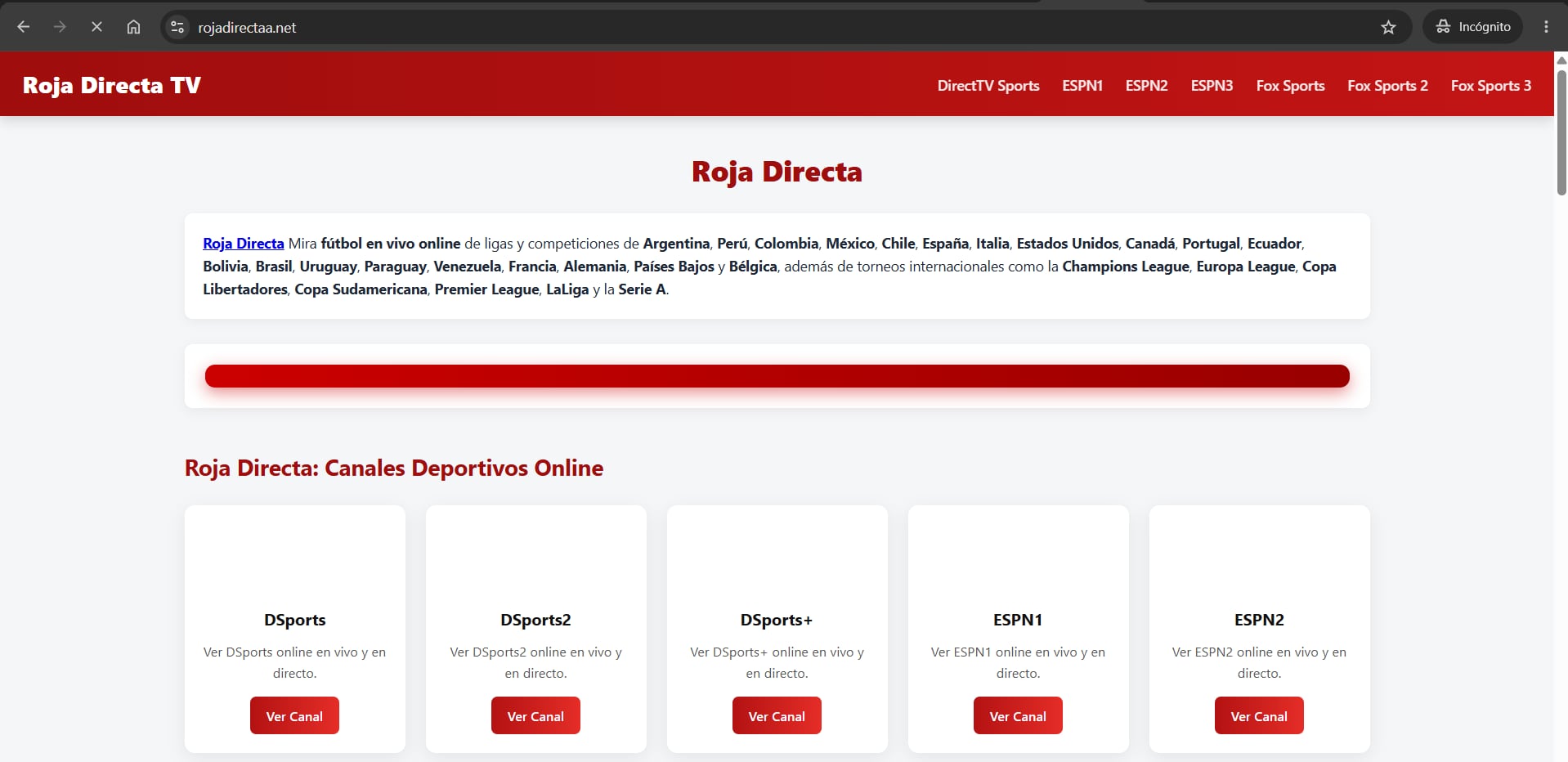This screenshot has height=762, width=1568.
Task: Click bold text LaLiga
Action: coord(567,289)
